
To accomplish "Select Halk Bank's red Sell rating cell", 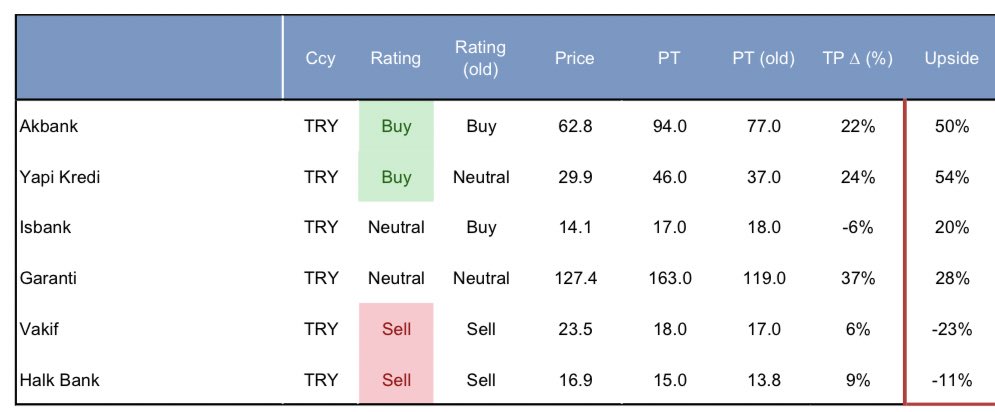I will click(x=396, y=380).
